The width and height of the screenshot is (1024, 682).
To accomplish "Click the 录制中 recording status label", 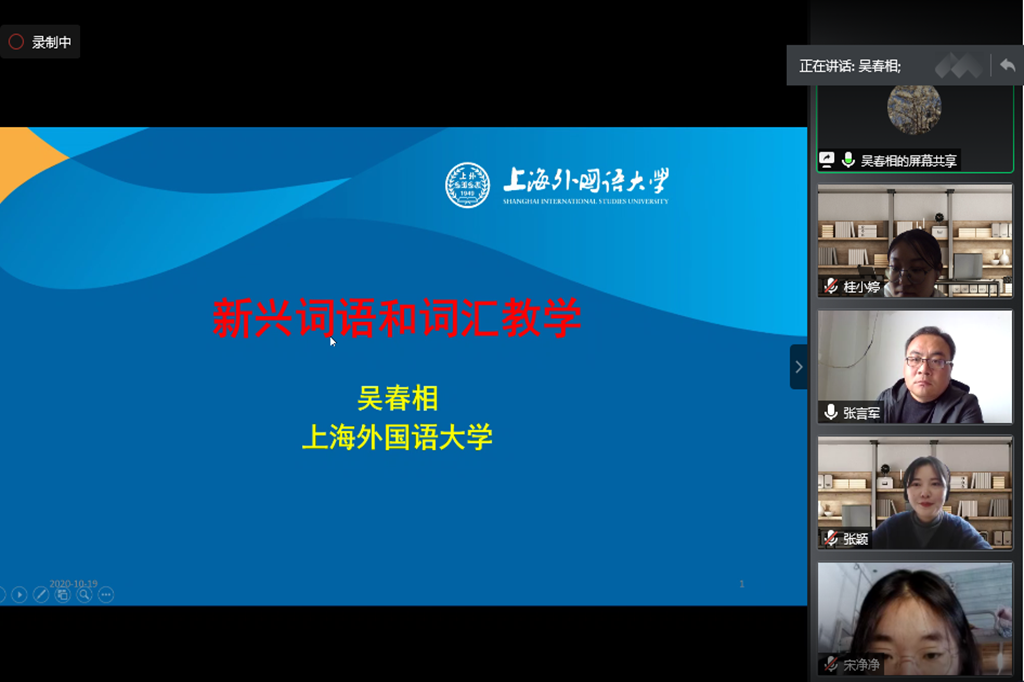I will 52,42.
